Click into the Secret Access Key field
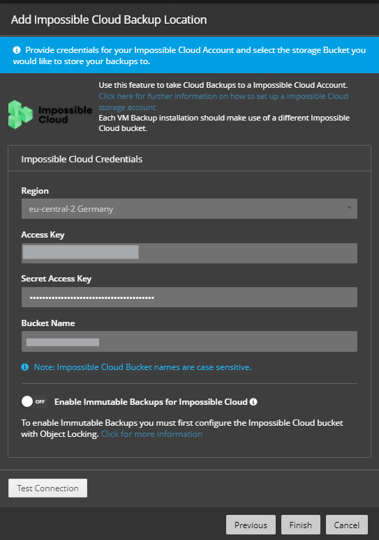The image size is (379, 540). (x=189, y=297)
